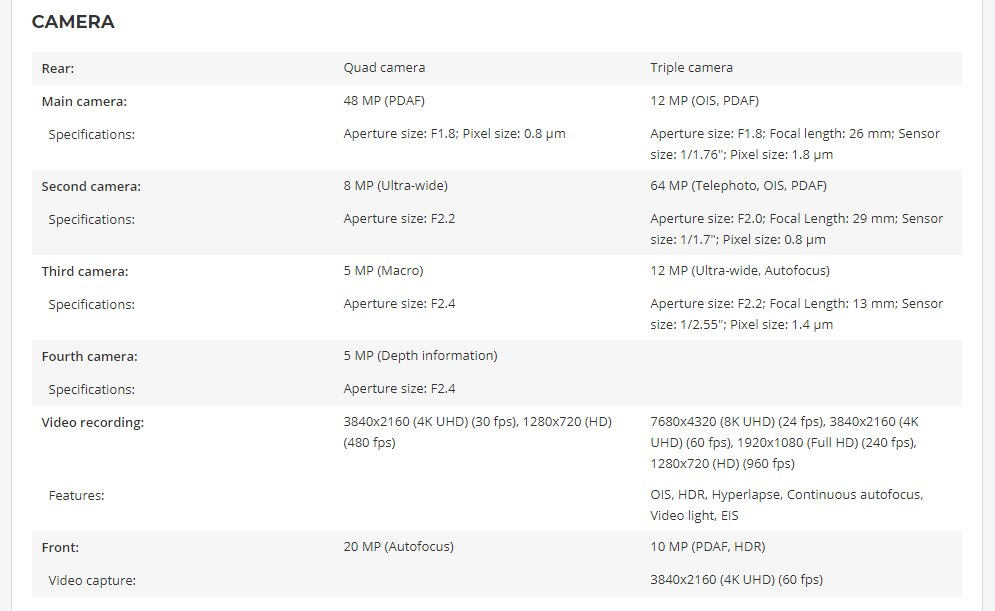This screenshot has width=995, height=611.
Task: Select the Third camera label
Action: (85, 272)
